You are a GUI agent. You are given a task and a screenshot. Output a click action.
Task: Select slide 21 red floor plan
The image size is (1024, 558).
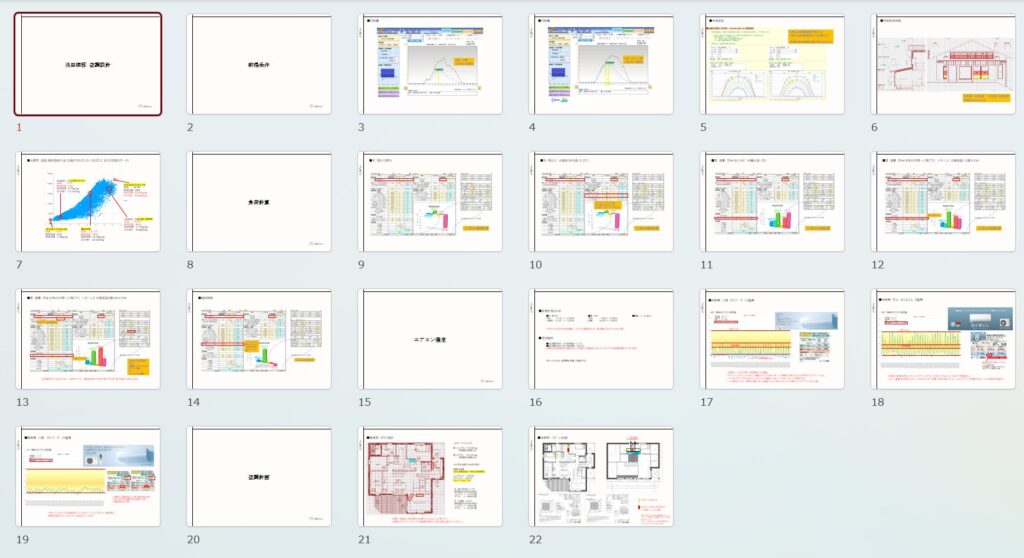click(x=431, y=478)
